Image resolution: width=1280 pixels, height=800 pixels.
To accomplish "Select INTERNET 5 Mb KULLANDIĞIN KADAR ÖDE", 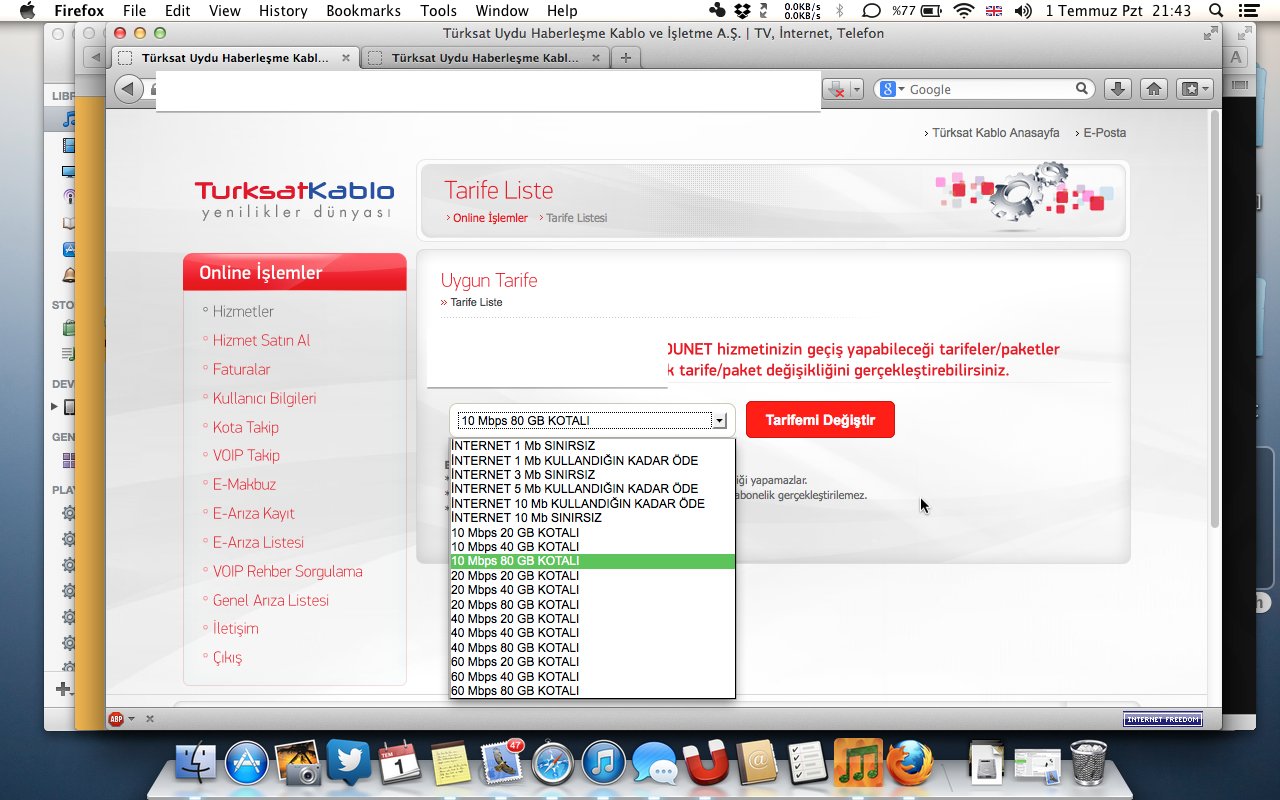I will coord(592,489).
